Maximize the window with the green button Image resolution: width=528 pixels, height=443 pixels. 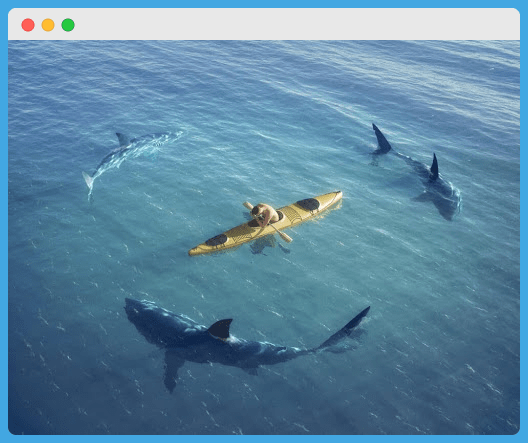click(x=68, y=25)
